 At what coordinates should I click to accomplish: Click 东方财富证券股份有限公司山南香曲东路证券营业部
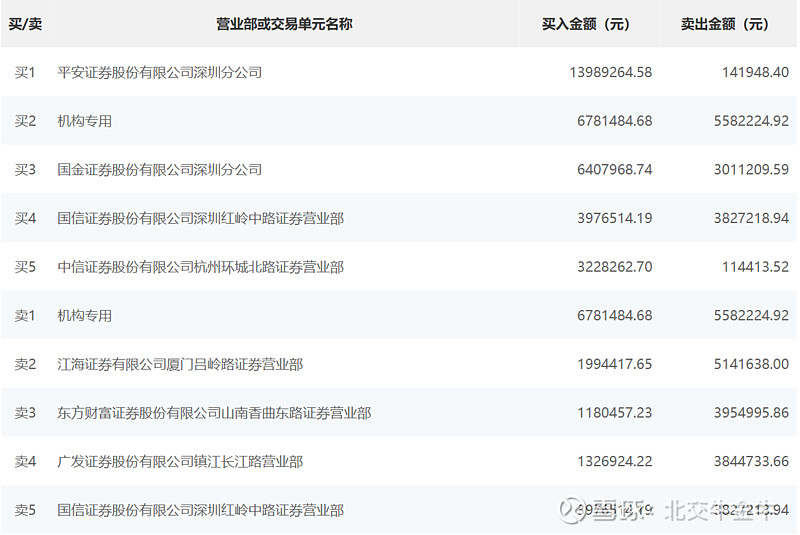click(x=214, y=413)
